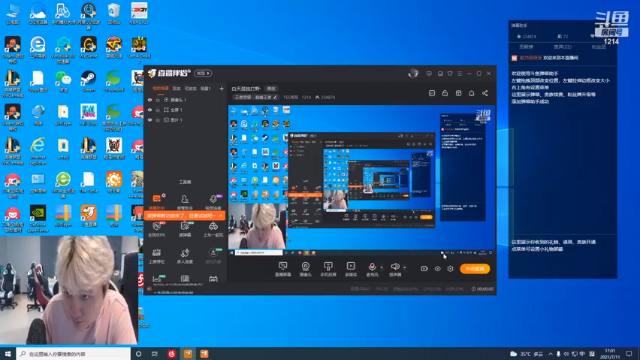Start recording with the camcorder icon

pos(424,269)
